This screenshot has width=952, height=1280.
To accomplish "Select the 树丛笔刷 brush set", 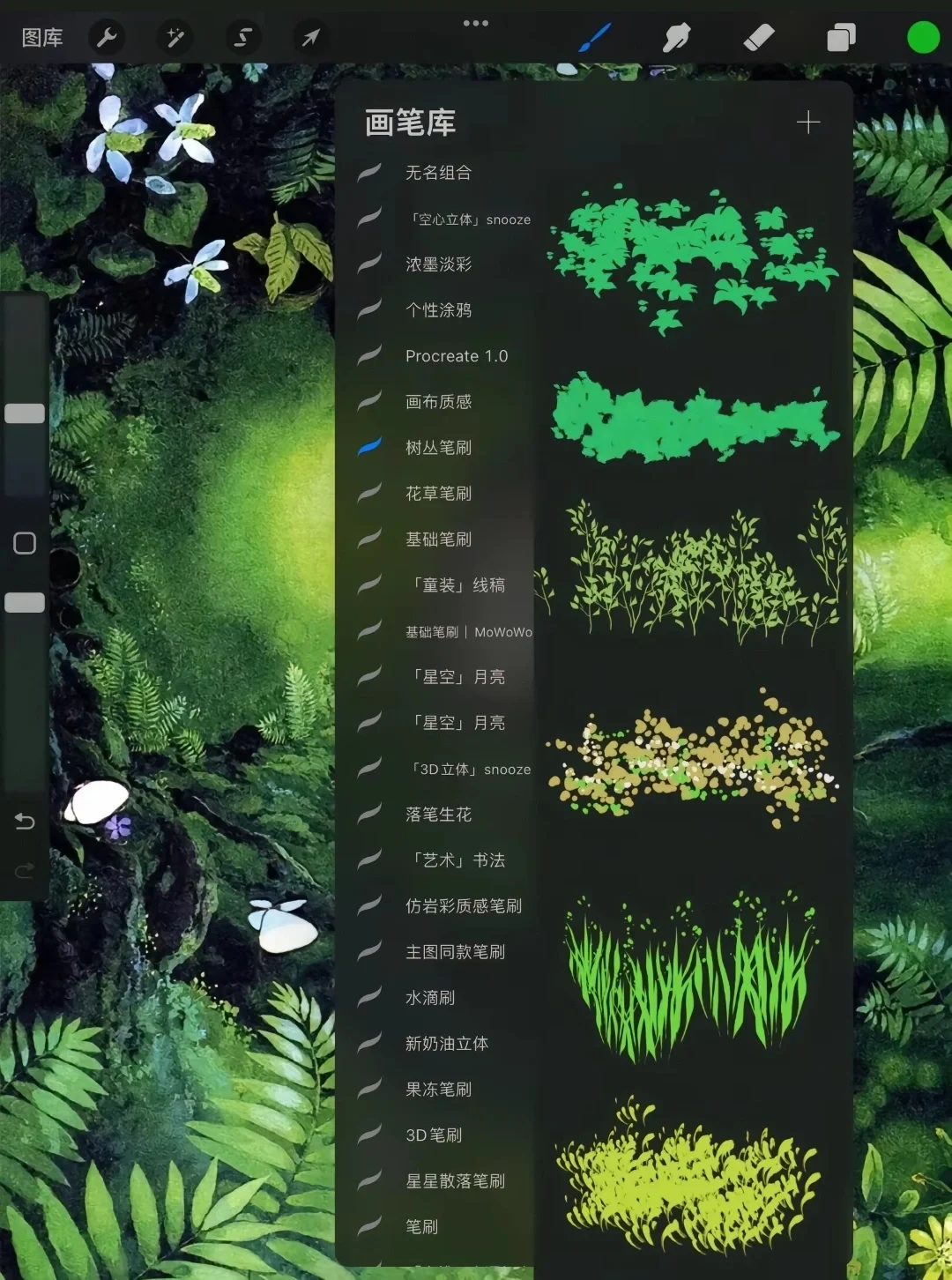I will pyautogui.click(x=438, y=448).
